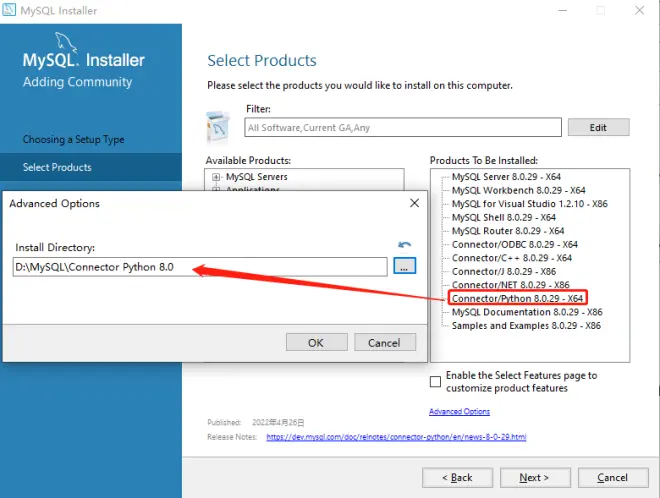Click the MySQL dolphin logo

66,43
